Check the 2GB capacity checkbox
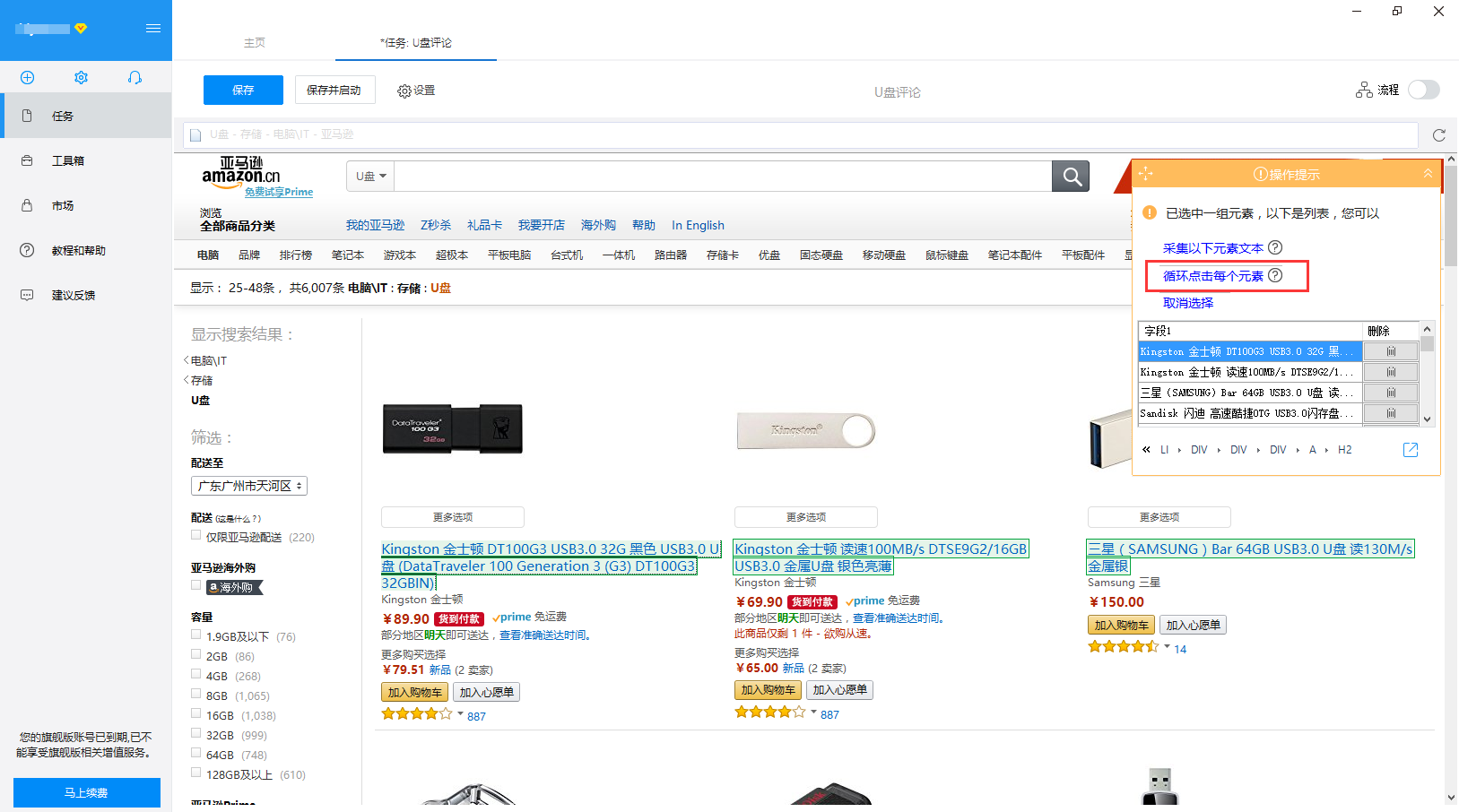1459x812 pixels. click(195, 654)
